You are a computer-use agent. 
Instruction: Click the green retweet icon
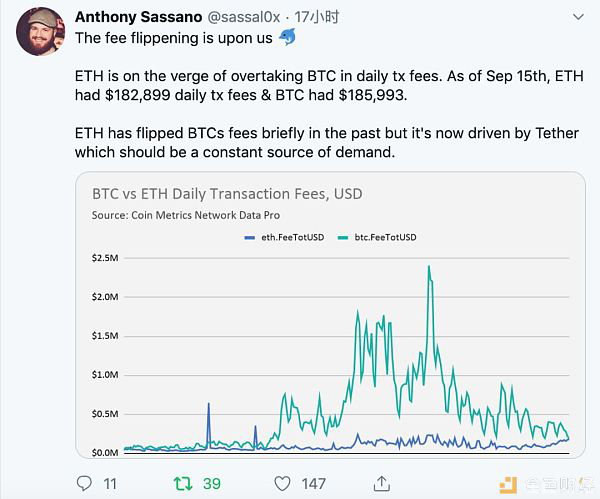(x=183, y=484)
